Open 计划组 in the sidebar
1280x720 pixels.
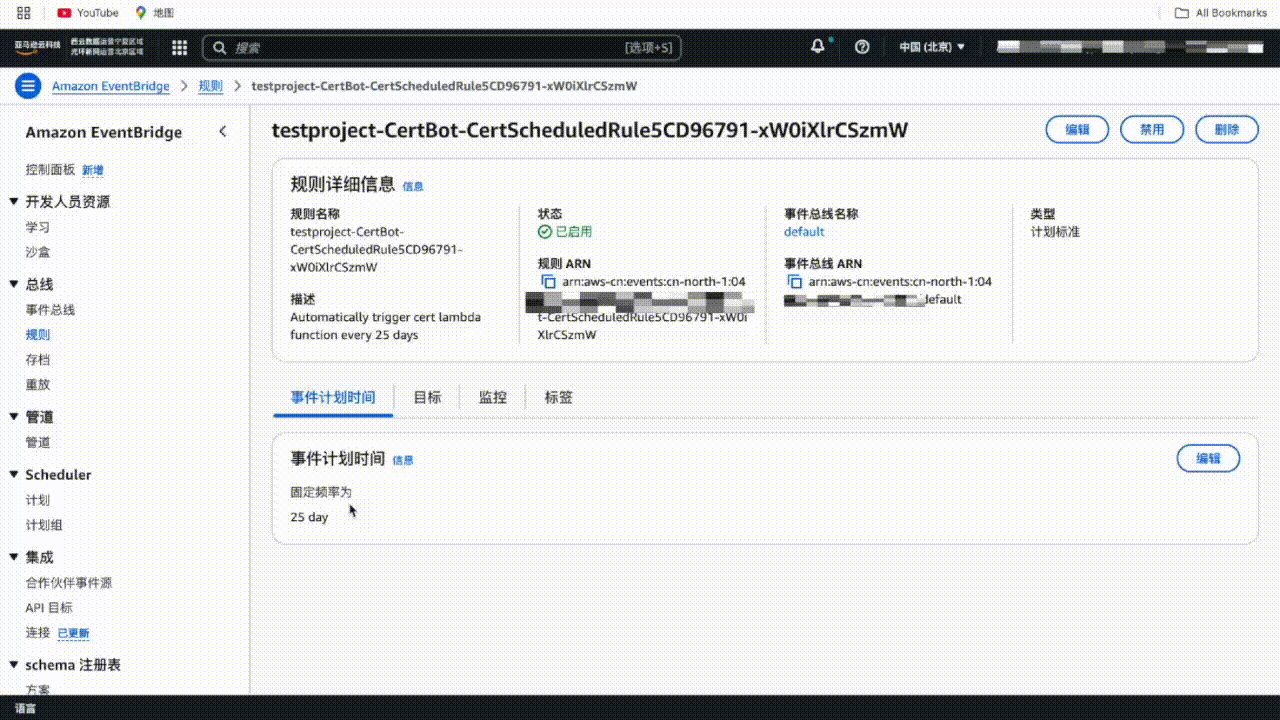tap(44, 525)
